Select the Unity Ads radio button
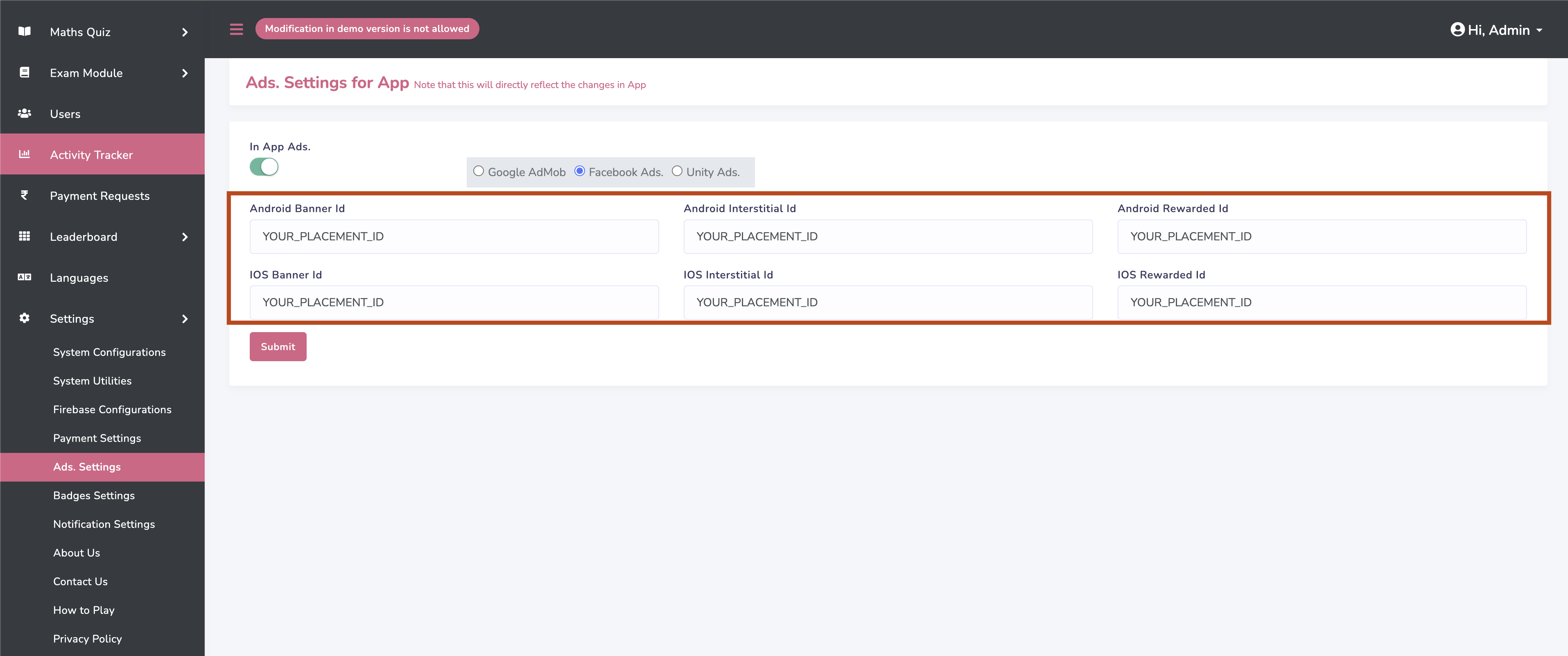This screenshot has width=1568, height=656. (676, 171)
